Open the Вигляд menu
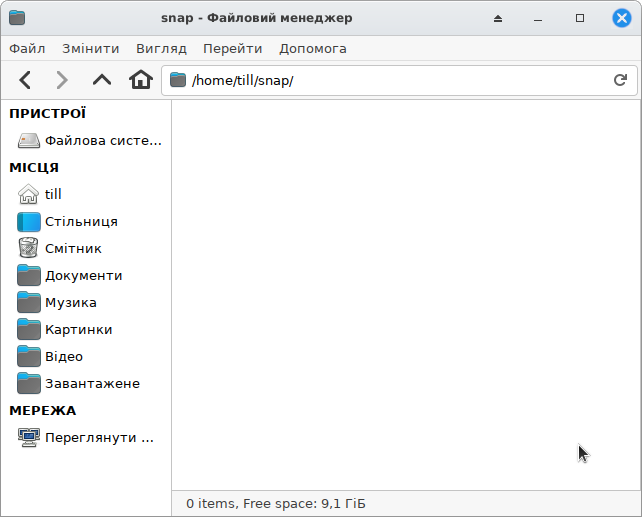Viewport: 642px width, 517px height. point(161,49)
